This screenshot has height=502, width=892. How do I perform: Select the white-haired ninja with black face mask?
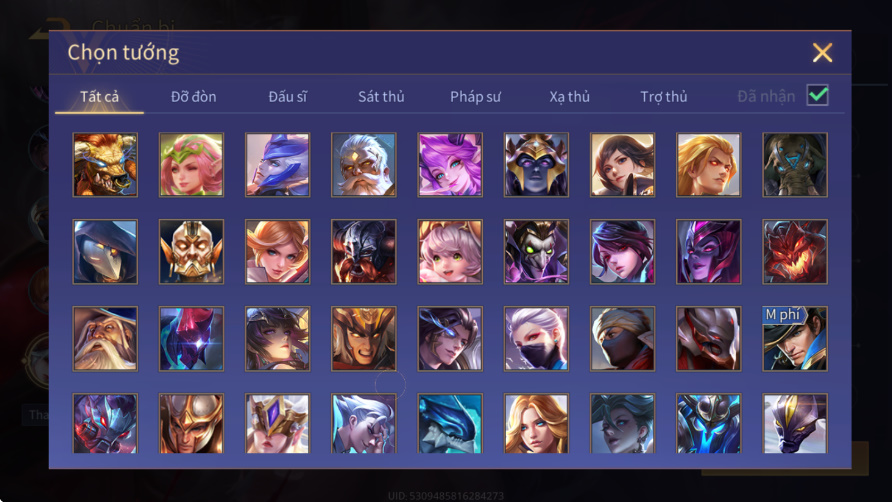(x=536, y=339)
